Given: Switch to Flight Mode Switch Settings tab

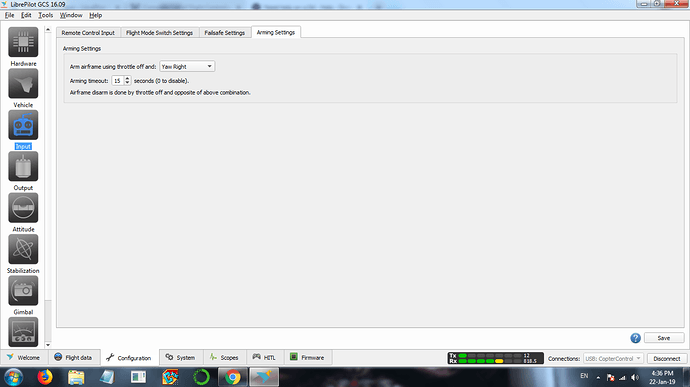Looking at the screenshot, I should tap(159, 33).
